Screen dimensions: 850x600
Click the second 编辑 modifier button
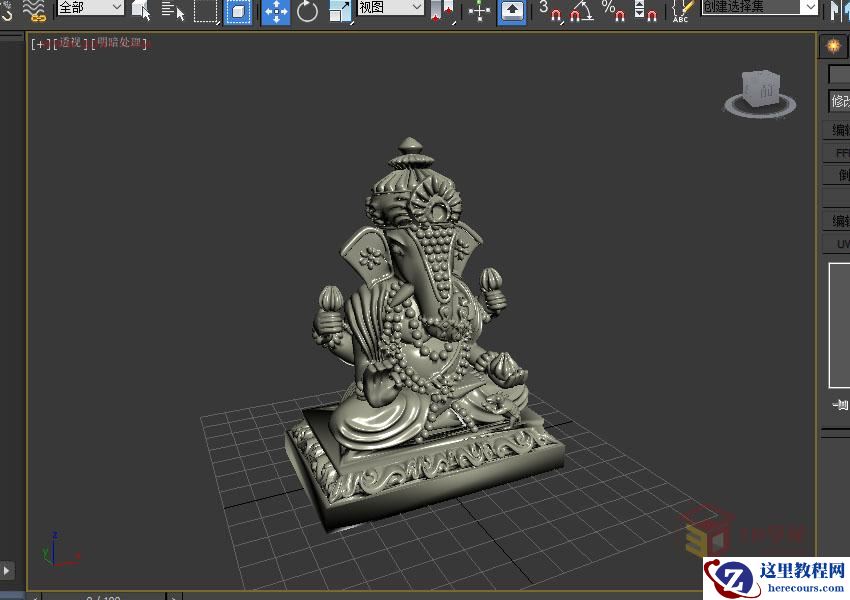coord(838,221)
